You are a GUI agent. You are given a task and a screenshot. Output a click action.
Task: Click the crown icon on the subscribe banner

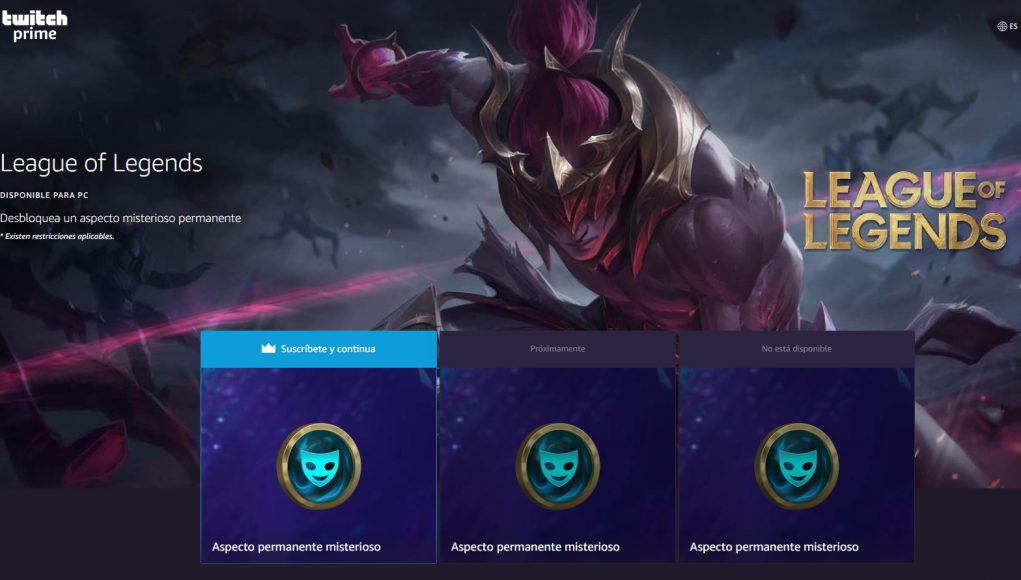(268, 348)
